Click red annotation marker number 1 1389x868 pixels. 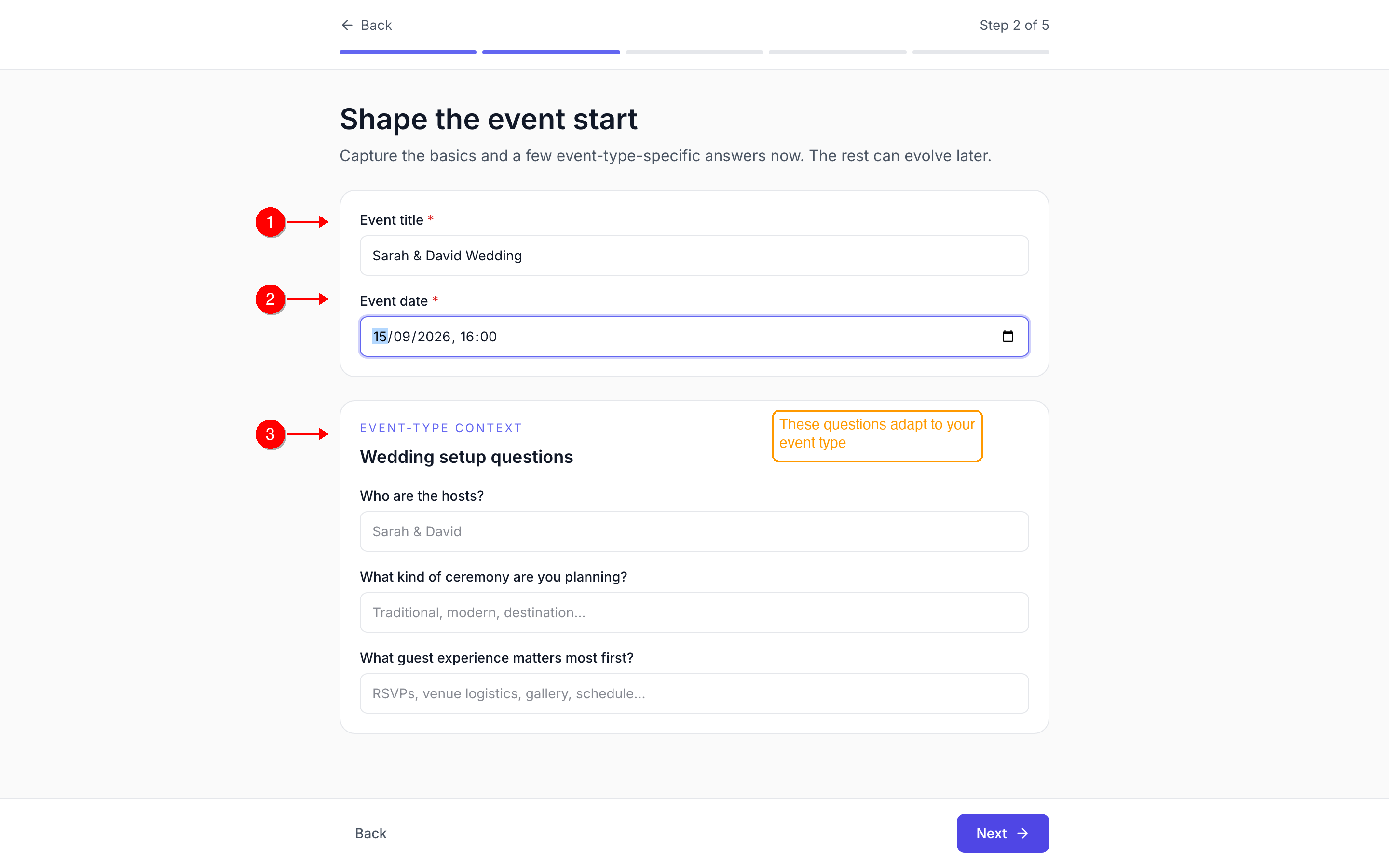(x=271, y=222)
